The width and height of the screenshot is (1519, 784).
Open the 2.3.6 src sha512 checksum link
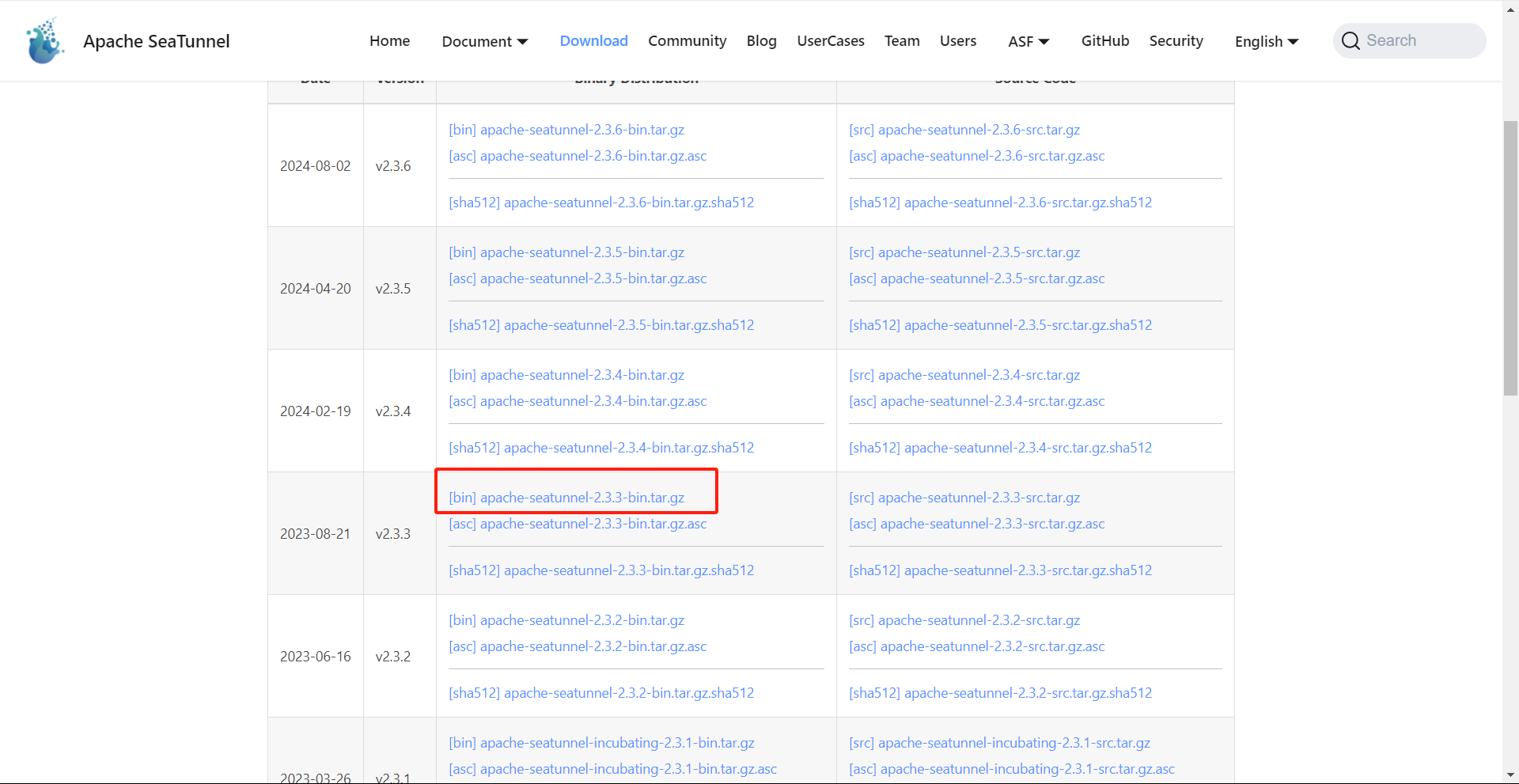1001,203
